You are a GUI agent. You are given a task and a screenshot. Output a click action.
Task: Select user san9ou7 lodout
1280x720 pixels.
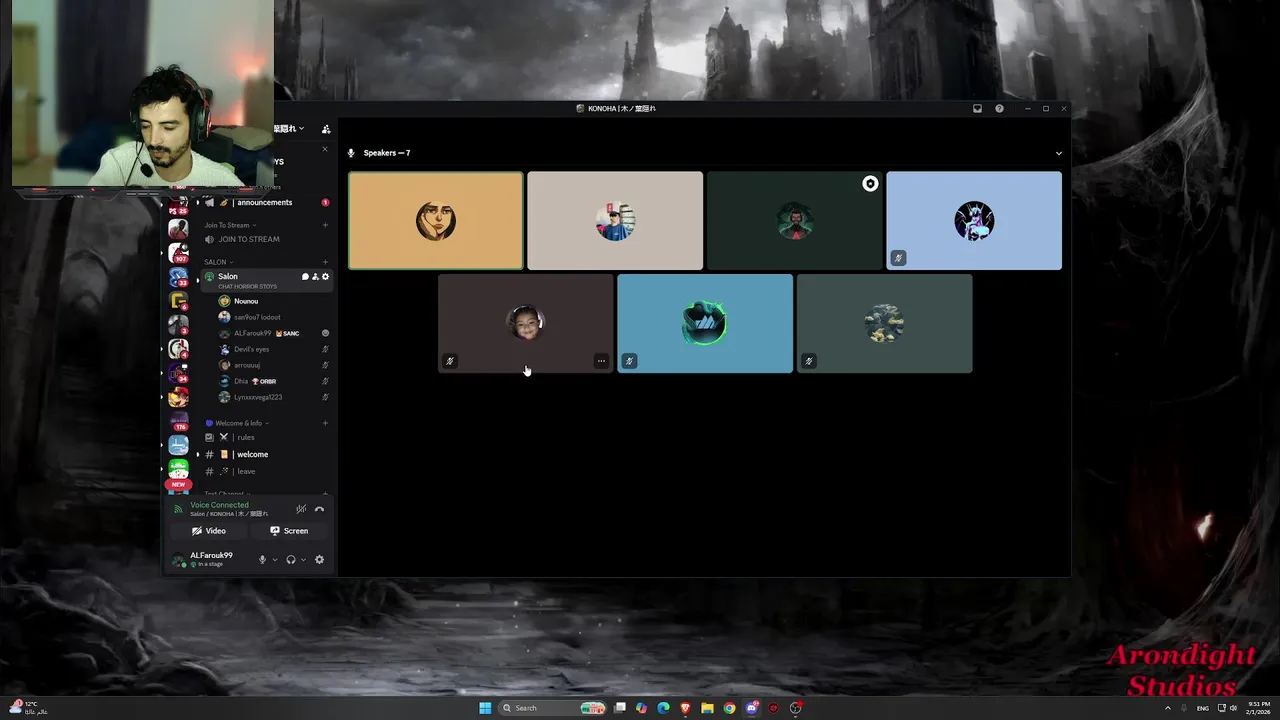[257, 317]
